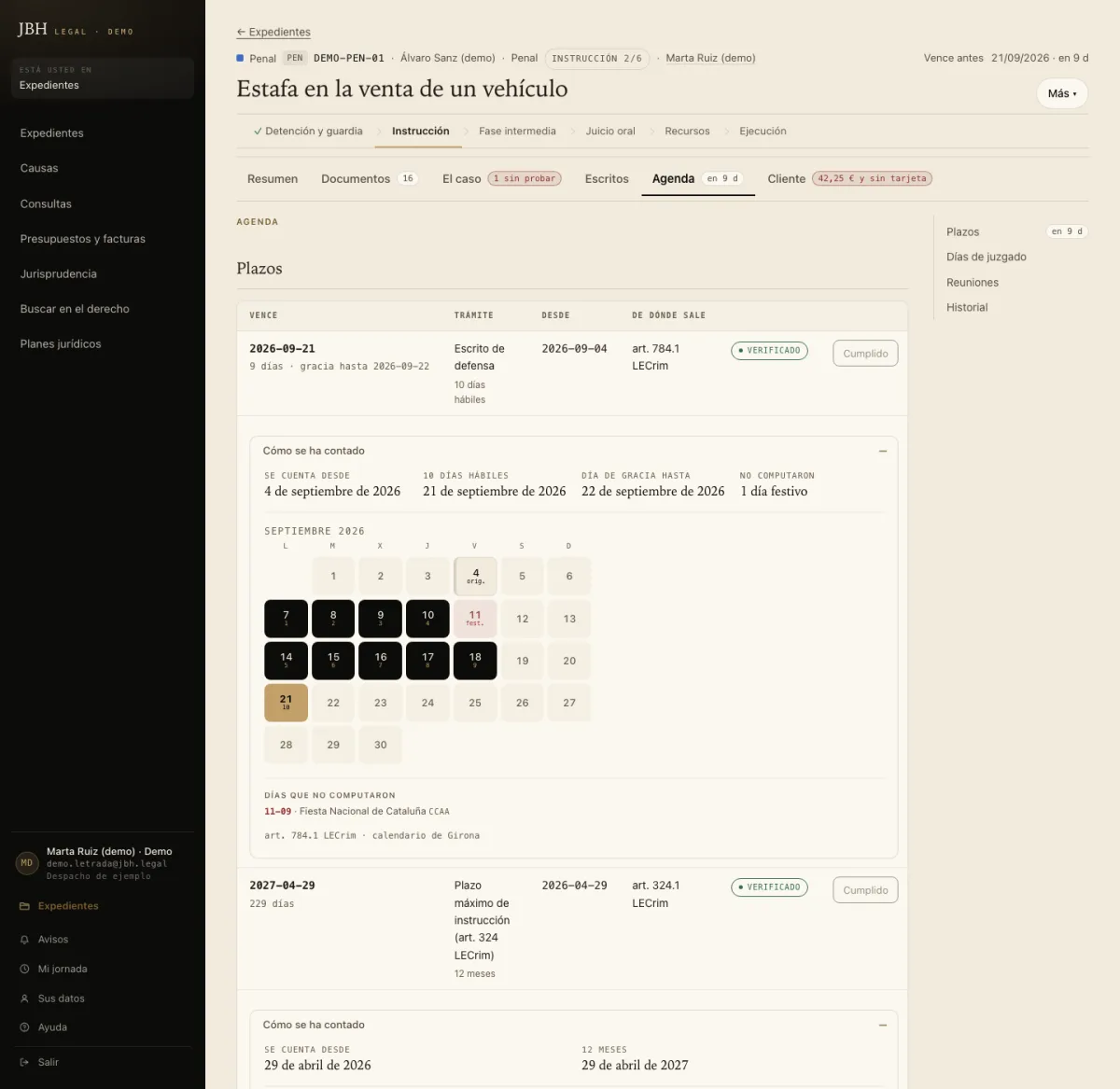
Task: Open the Ejecución phase step
Action: pyautogui.click(x=763, y=132)
